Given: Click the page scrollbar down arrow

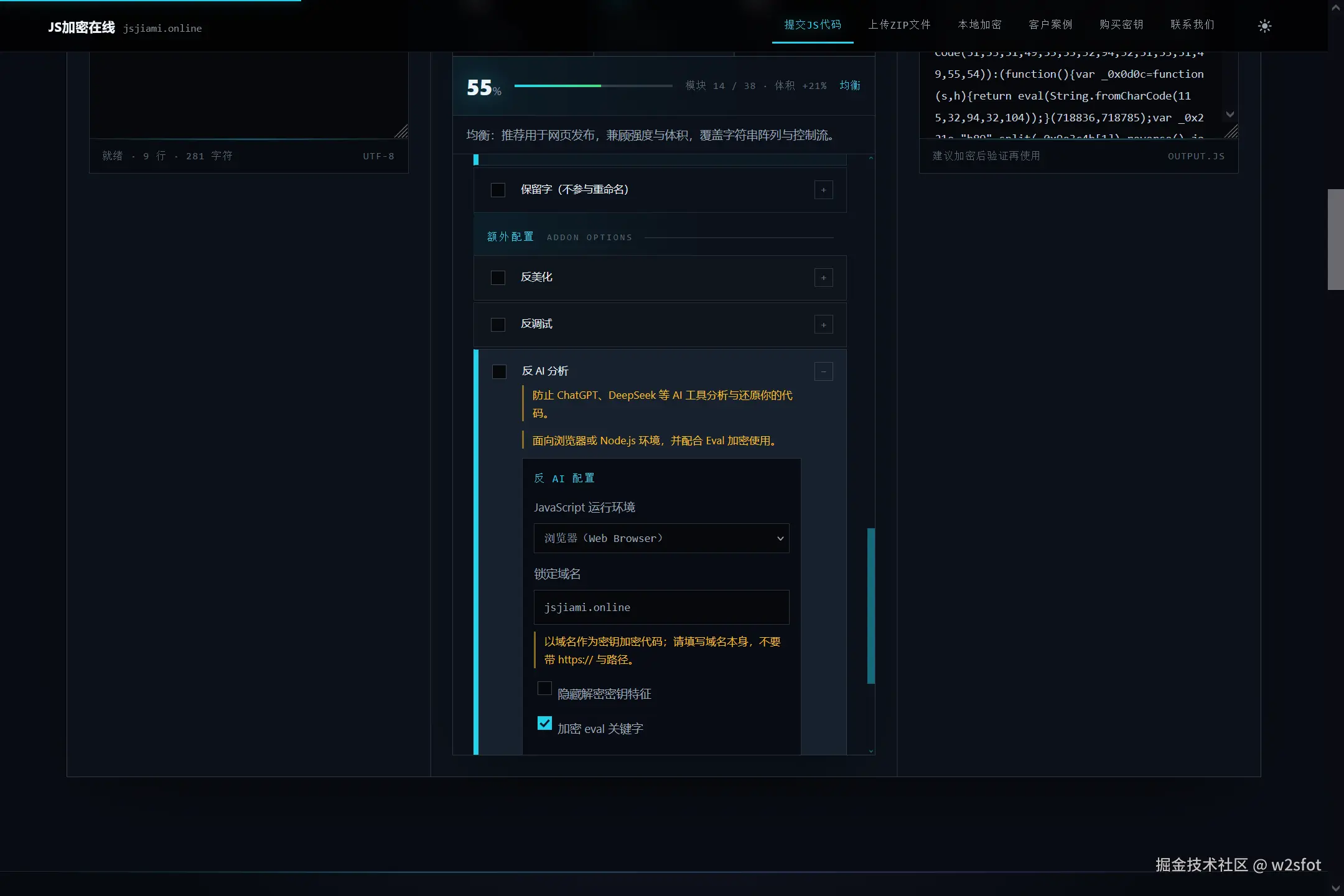Looking at the screenshot, I should click(x=1336, y=888).
